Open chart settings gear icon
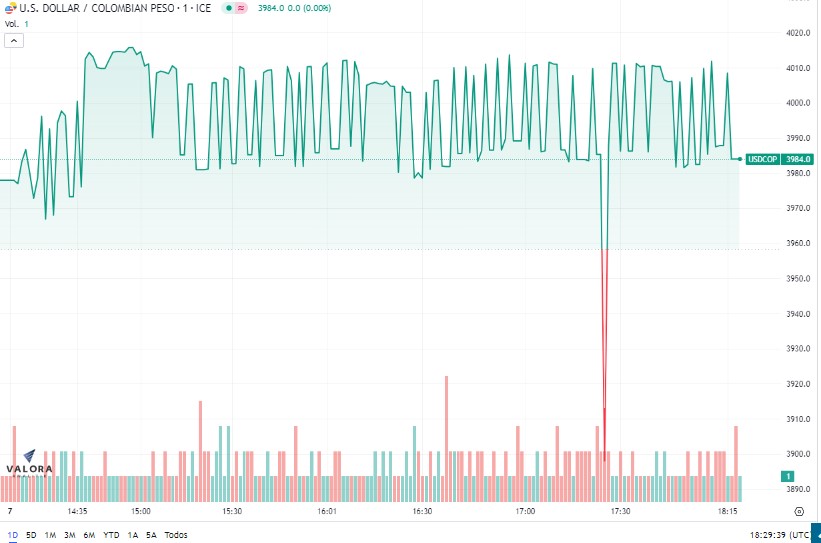The width and height of the screenshot is (821, 543). coord(799,511)
